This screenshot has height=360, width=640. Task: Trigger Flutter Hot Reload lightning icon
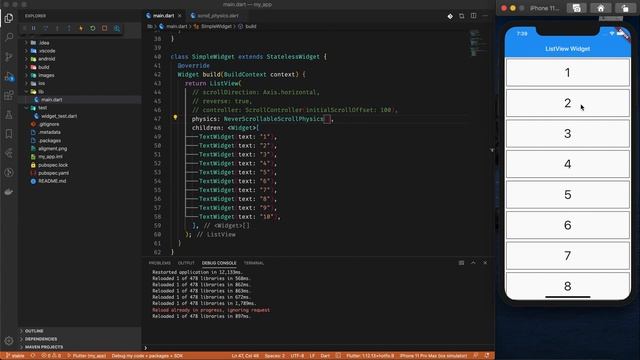pos(81,28)
